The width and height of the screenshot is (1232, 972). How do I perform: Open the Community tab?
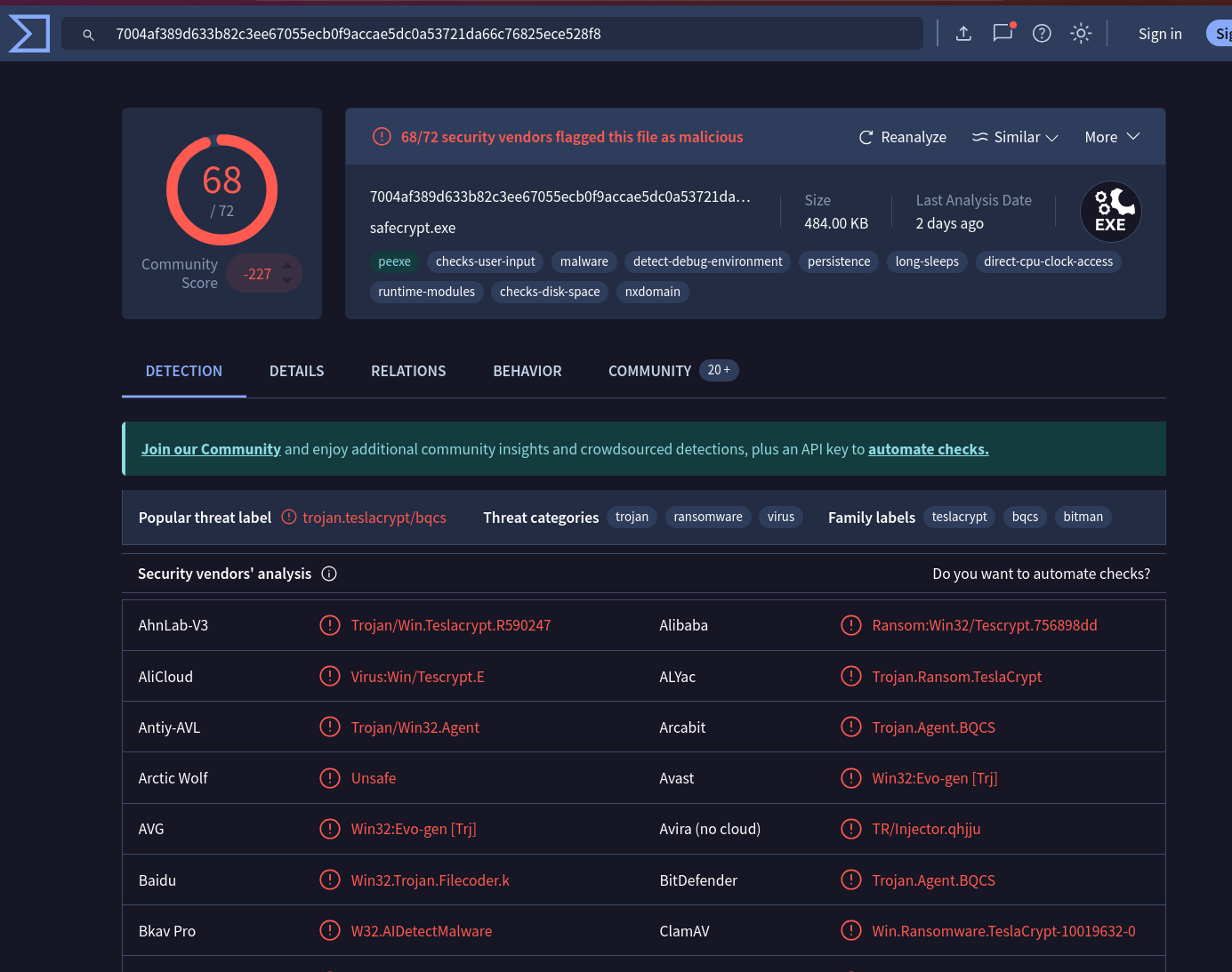click(649, 371)
